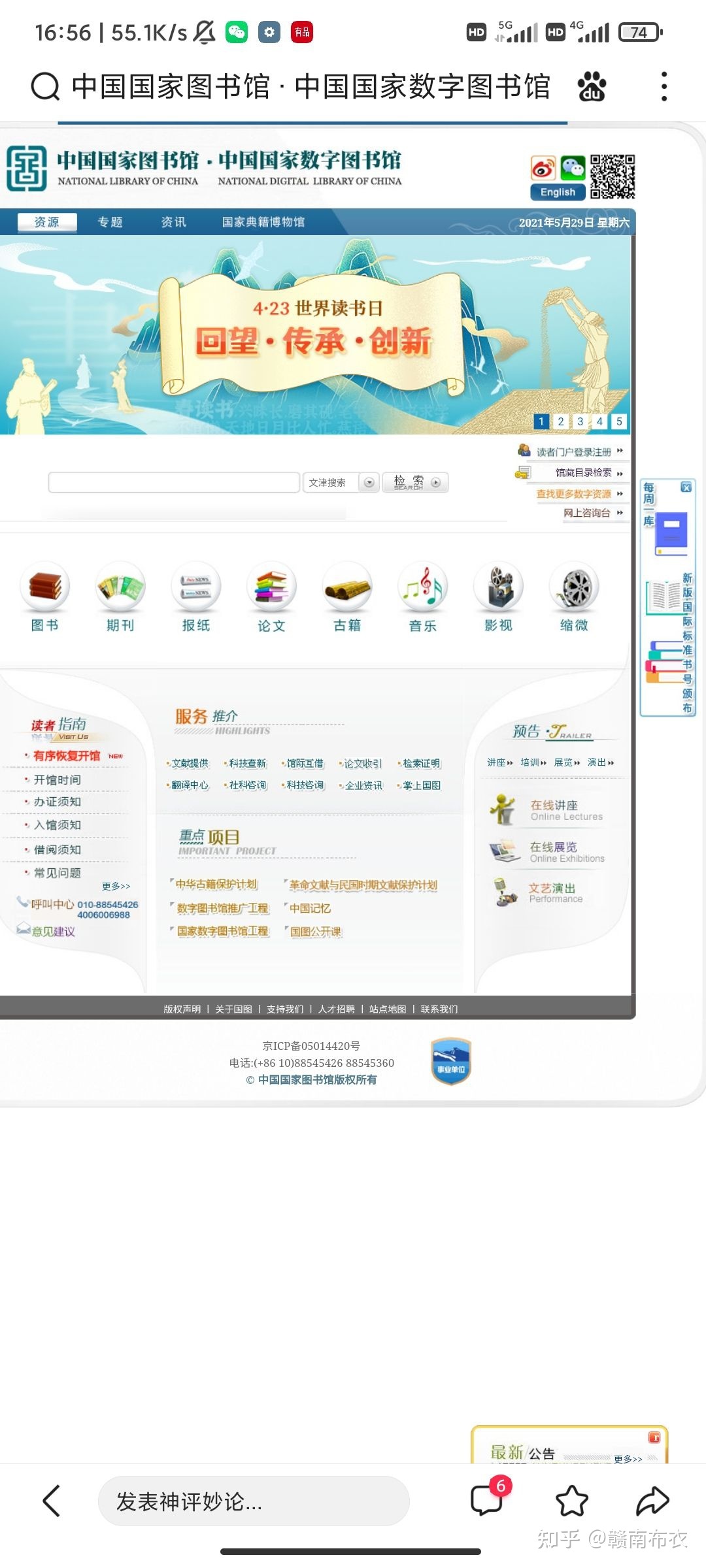Show banner slide 2
Screen dimensions: 706x1568
[x=561, y=421]
